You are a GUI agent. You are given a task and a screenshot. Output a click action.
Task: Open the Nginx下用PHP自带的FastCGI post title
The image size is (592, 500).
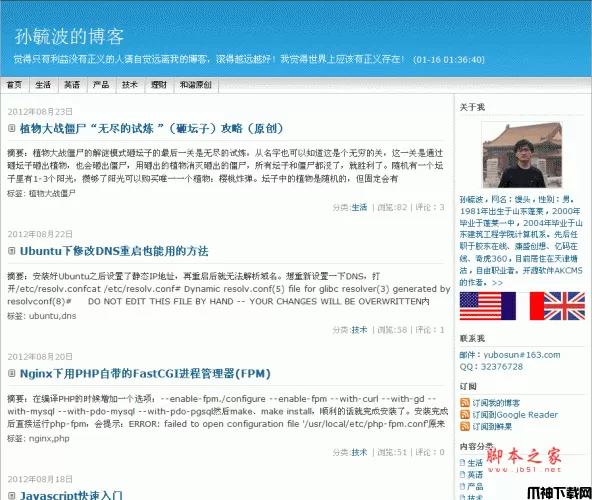point(145,373)
